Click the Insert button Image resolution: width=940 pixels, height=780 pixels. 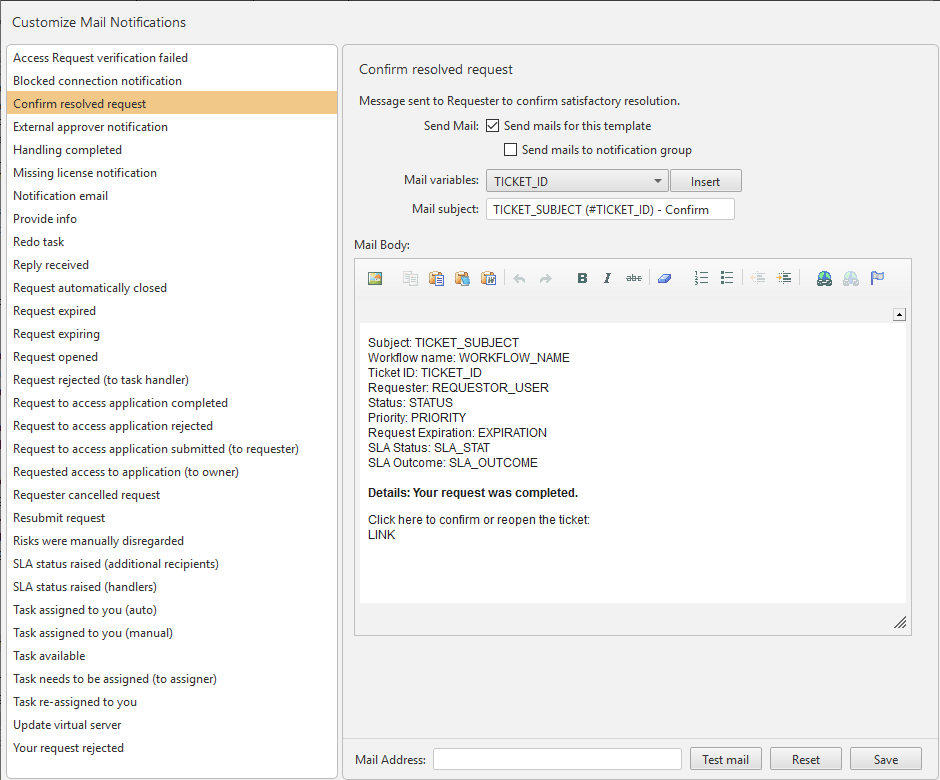coord(705,181)
